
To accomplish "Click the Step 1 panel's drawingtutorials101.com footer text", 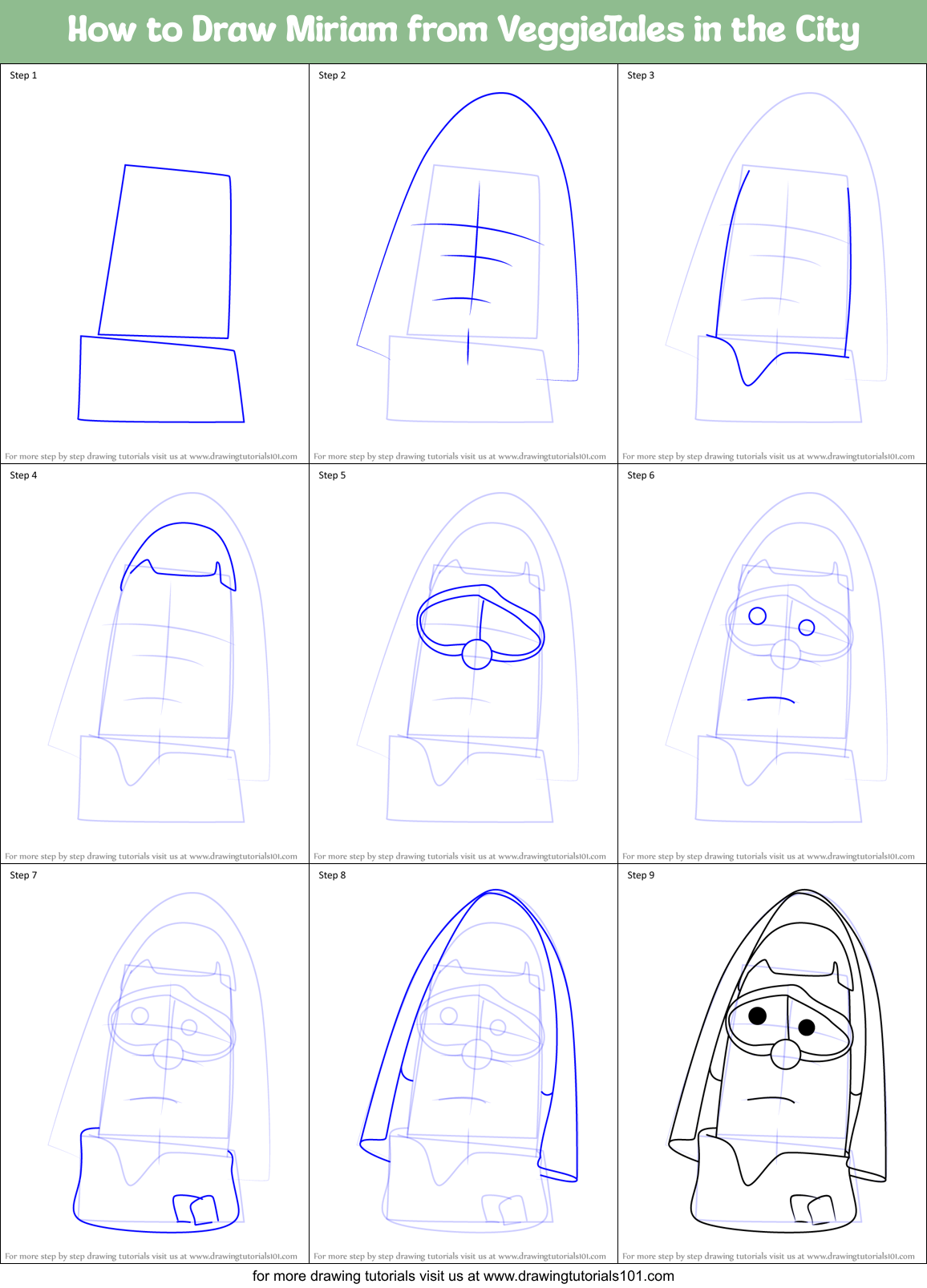I will coord(151,456).
